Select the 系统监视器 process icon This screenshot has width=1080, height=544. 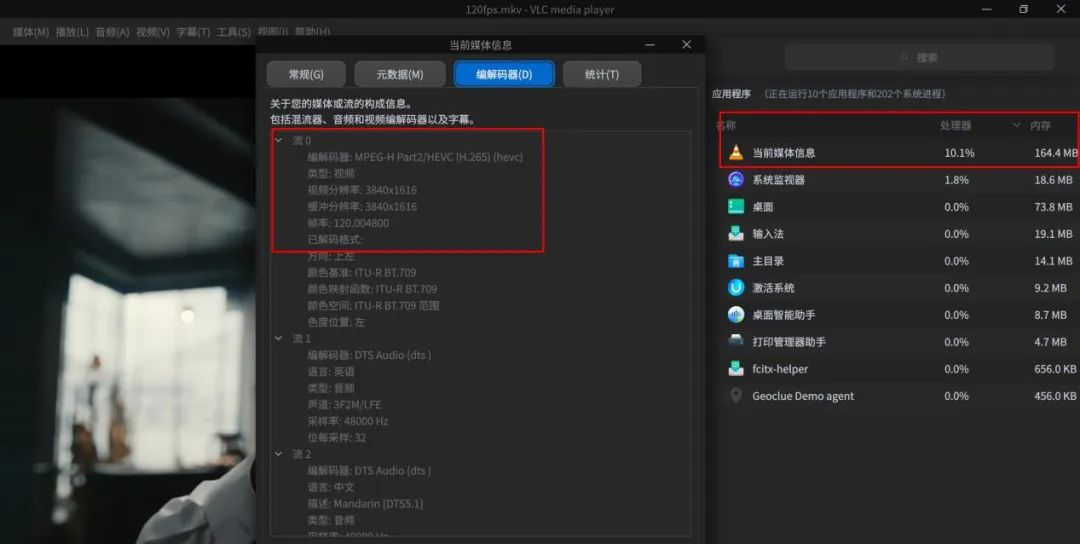point(736,180)
